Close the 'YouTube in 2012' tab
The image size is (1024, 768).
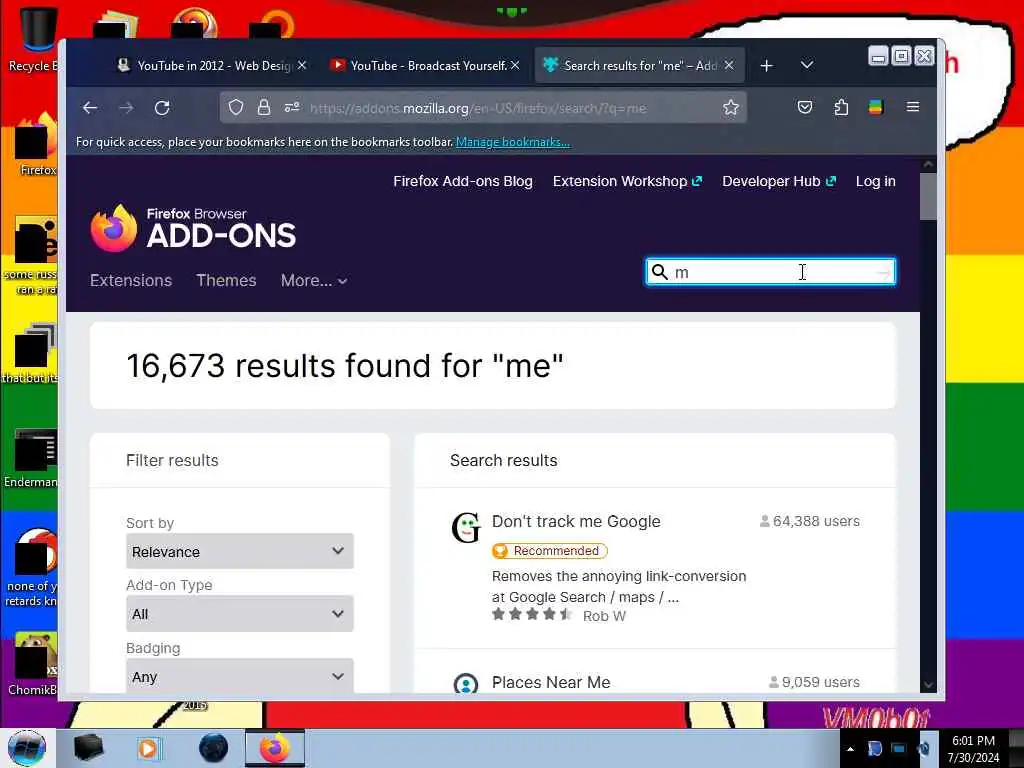pos(302,65)
